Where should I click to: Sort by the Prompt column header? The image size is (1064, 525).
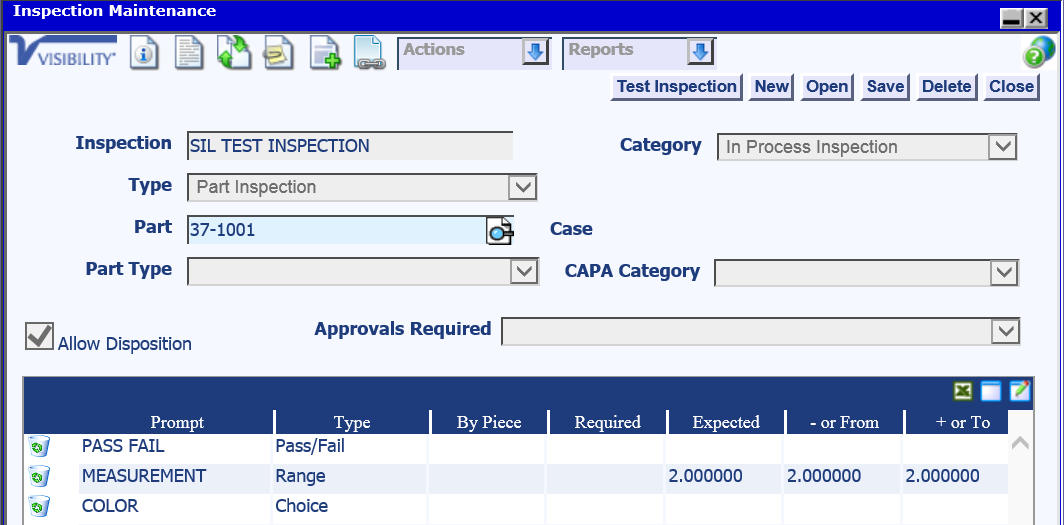177,423
